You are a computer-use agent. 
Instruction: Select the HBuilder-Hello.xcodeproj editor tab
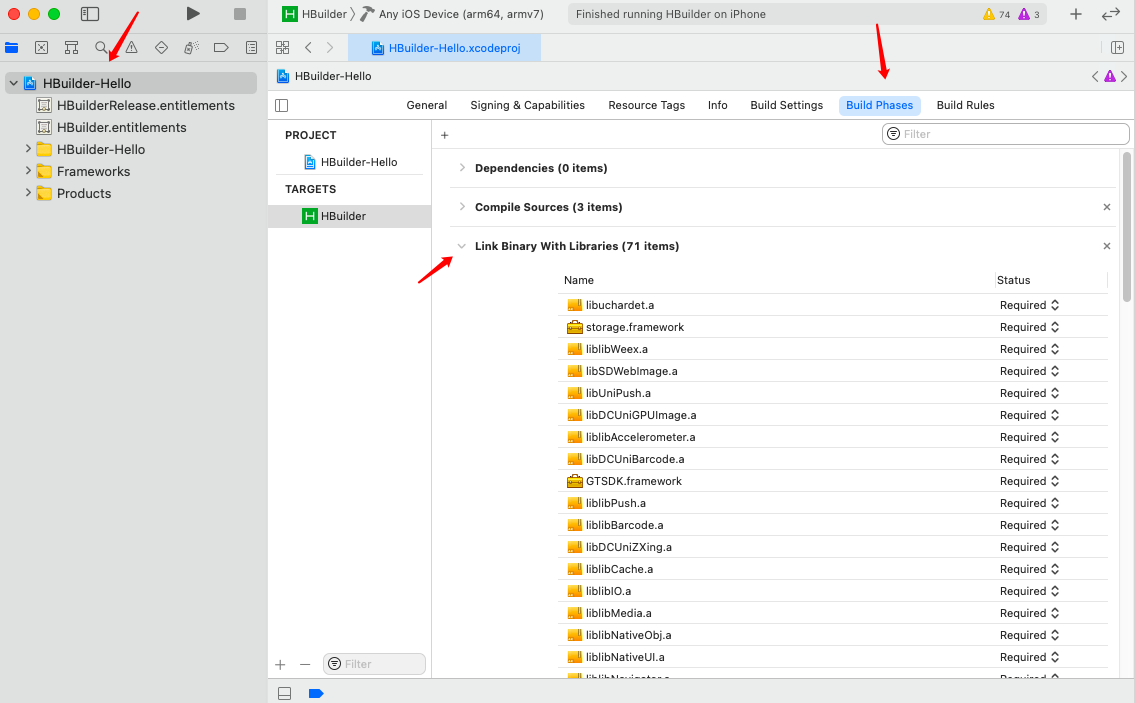444,48
